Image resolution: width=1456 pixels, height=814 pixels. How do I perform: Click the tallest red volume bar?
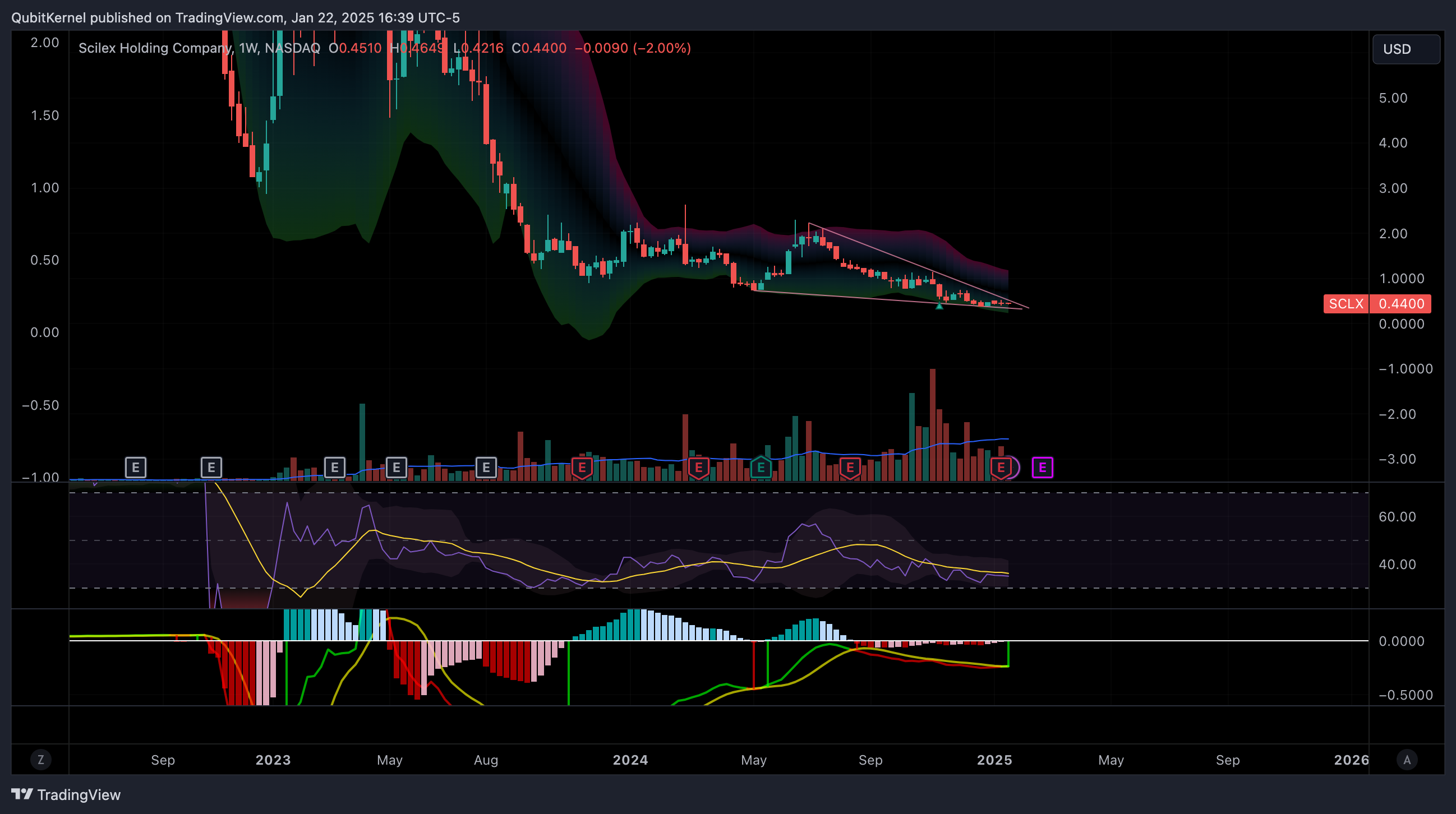933,425
